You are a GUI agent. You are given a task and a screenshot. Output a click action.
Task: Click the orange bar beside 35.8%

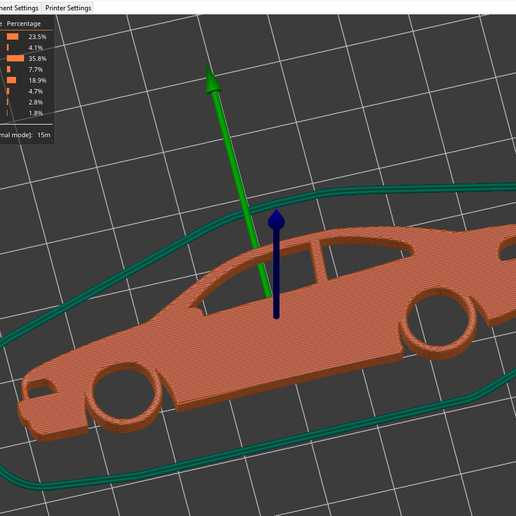click(x=15, y=59)
